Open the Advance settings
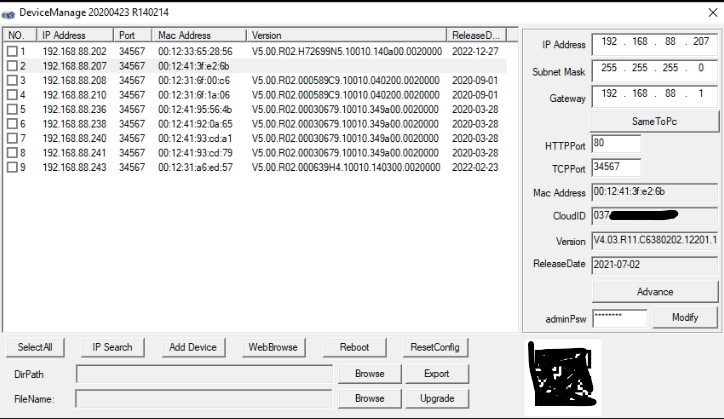724x419 pixels. (x=655, y=292)
